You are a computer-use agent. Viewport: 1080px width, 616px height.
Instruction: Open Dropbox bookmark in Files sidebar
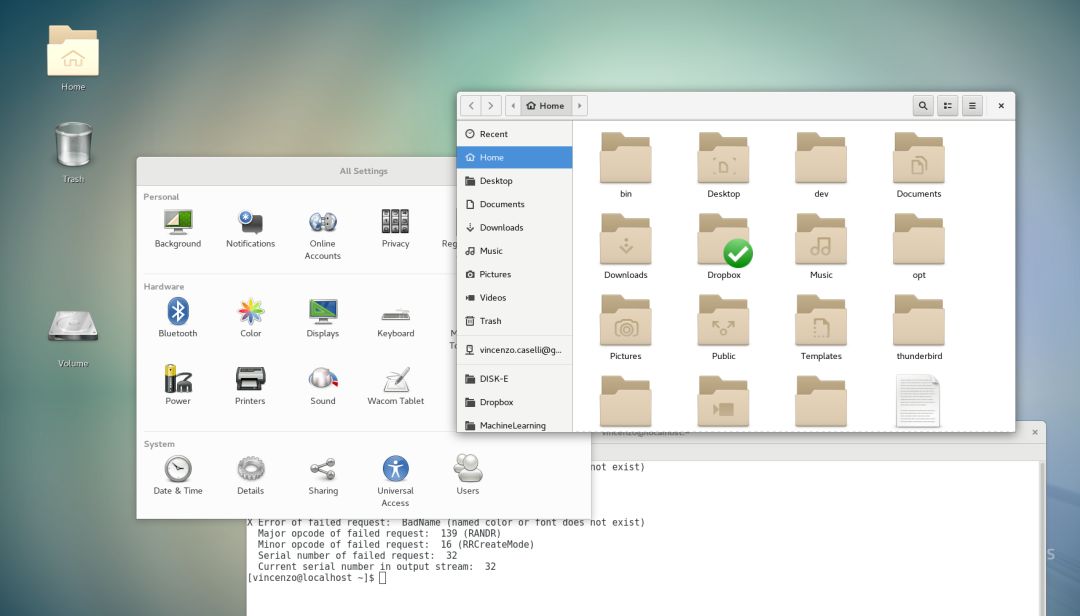[515, 402]
